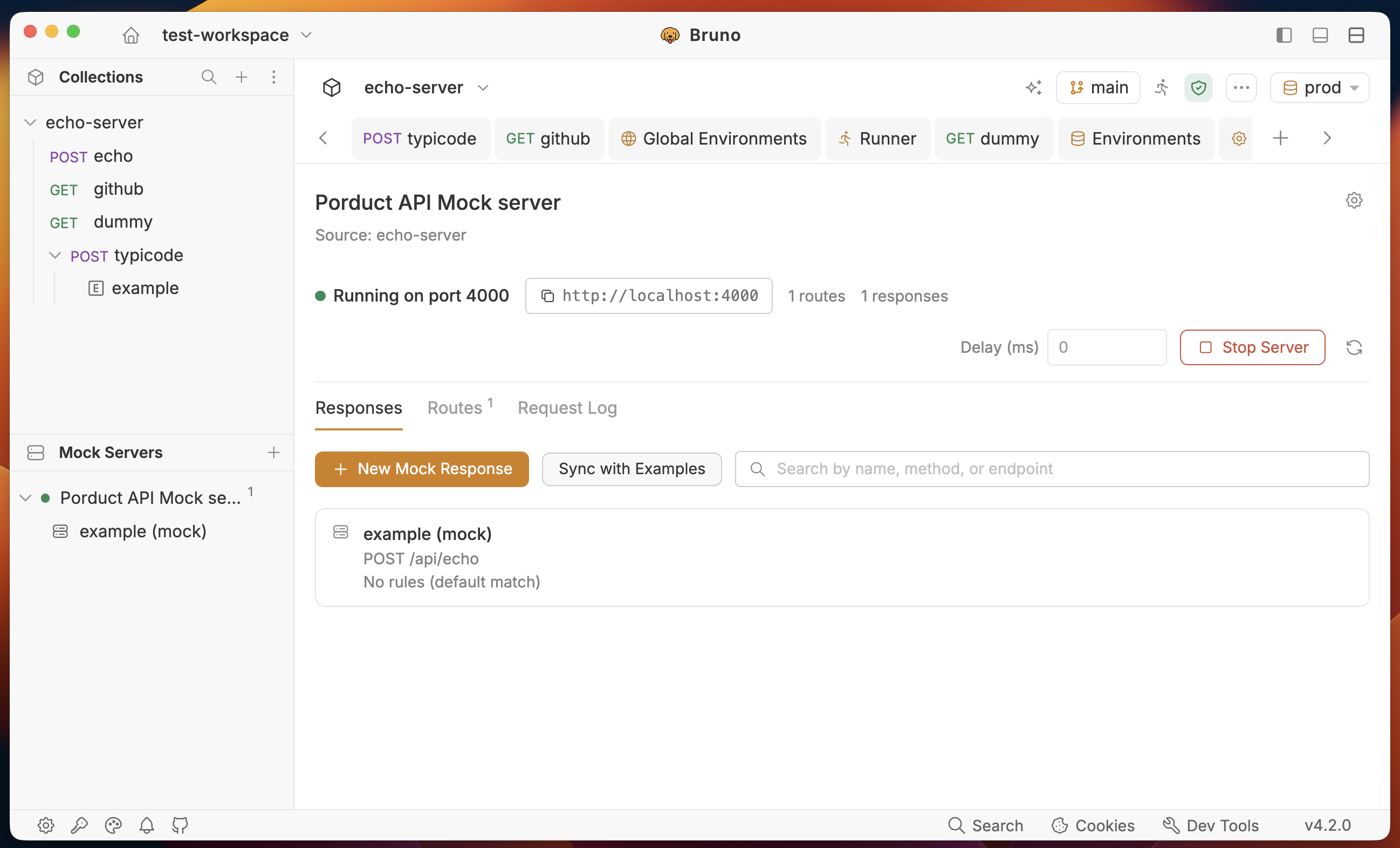Switch to the POST typicode tab

[x=420, y=138]
